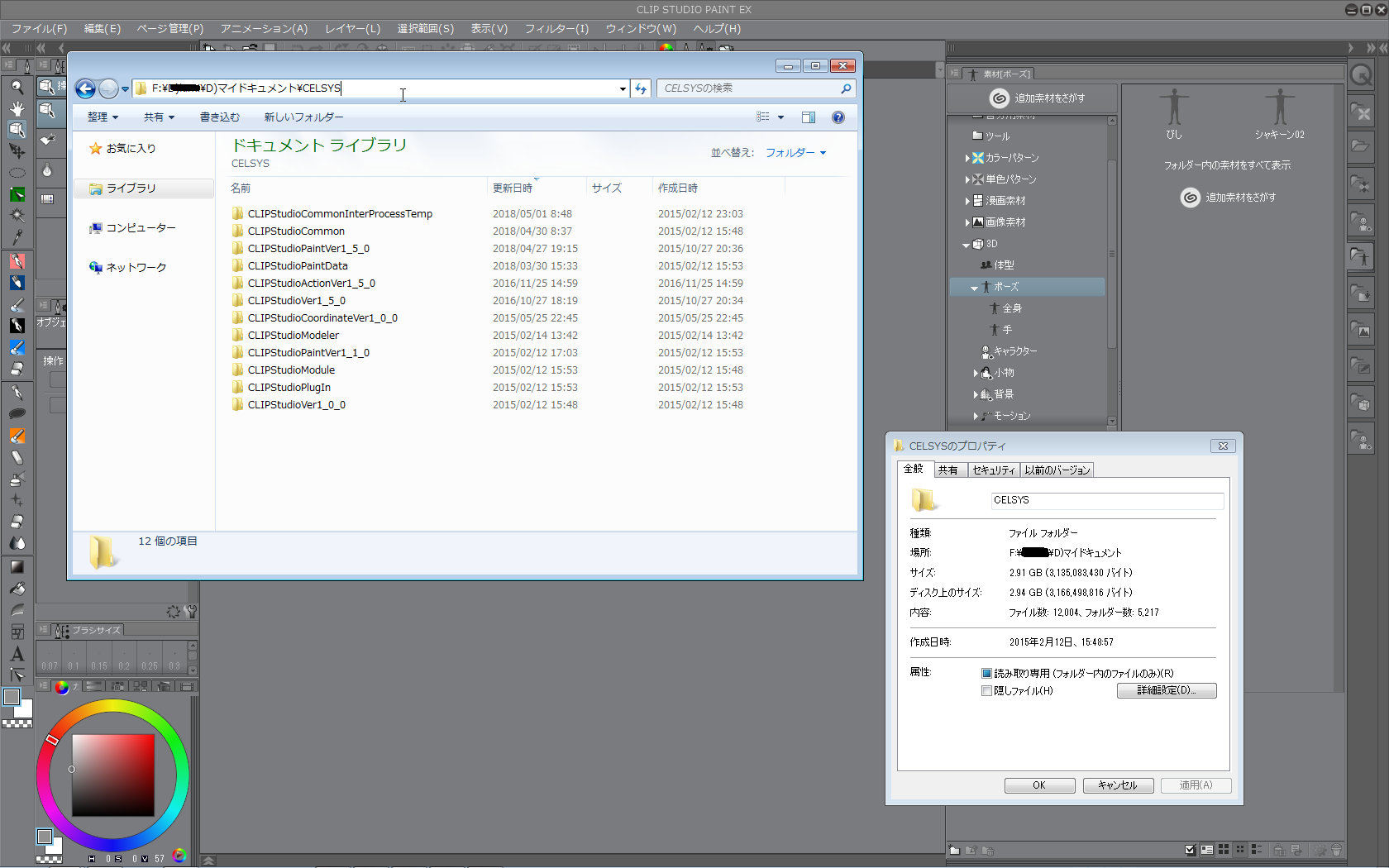Select the Frame border tool
Viewport: 1389px width, 868px height.
17,632
